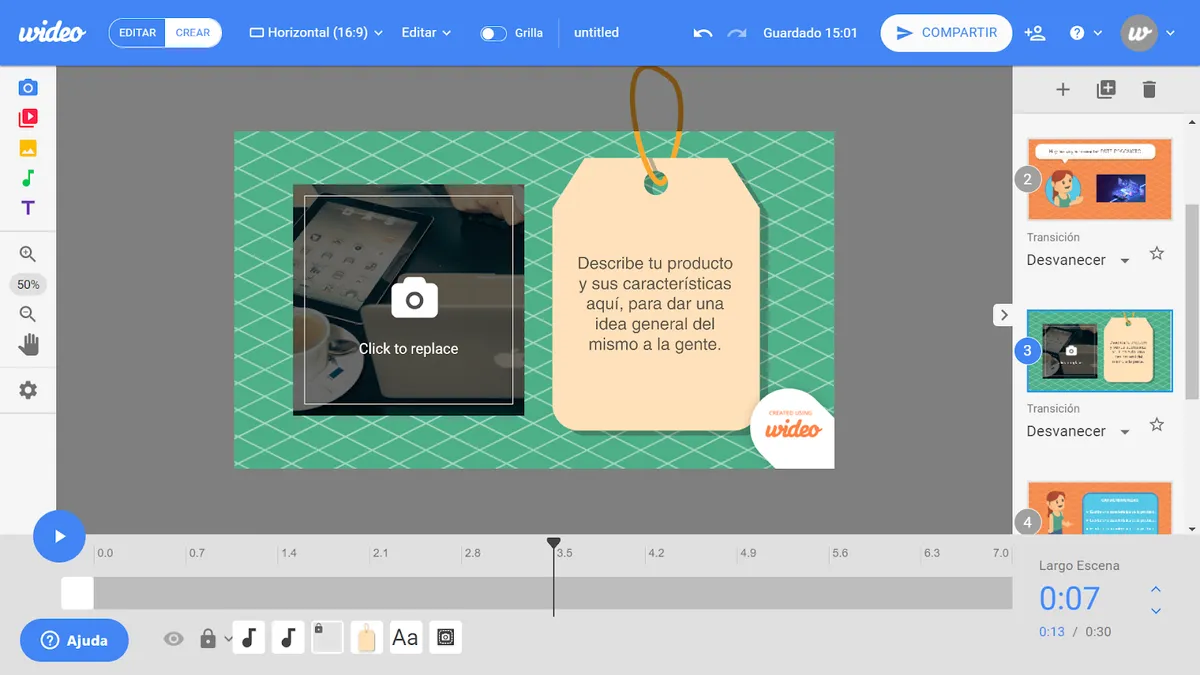Add a new scene with plus icon
1200x675 pixels.
[x=1063, y=90]
